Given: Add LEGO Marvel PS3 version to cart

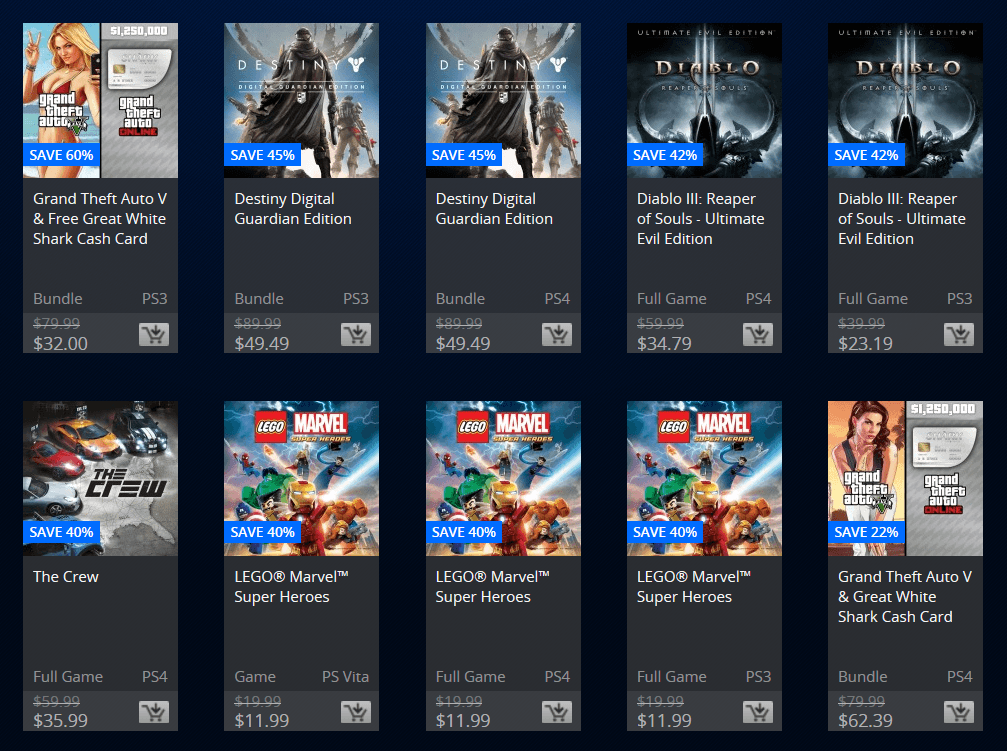Looking at the screenshot, I should (757, 712).
